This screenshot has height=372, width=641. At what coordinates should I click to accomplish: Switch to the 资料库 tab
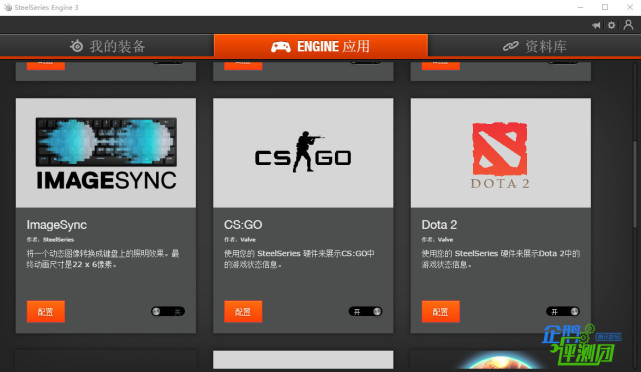534,46
